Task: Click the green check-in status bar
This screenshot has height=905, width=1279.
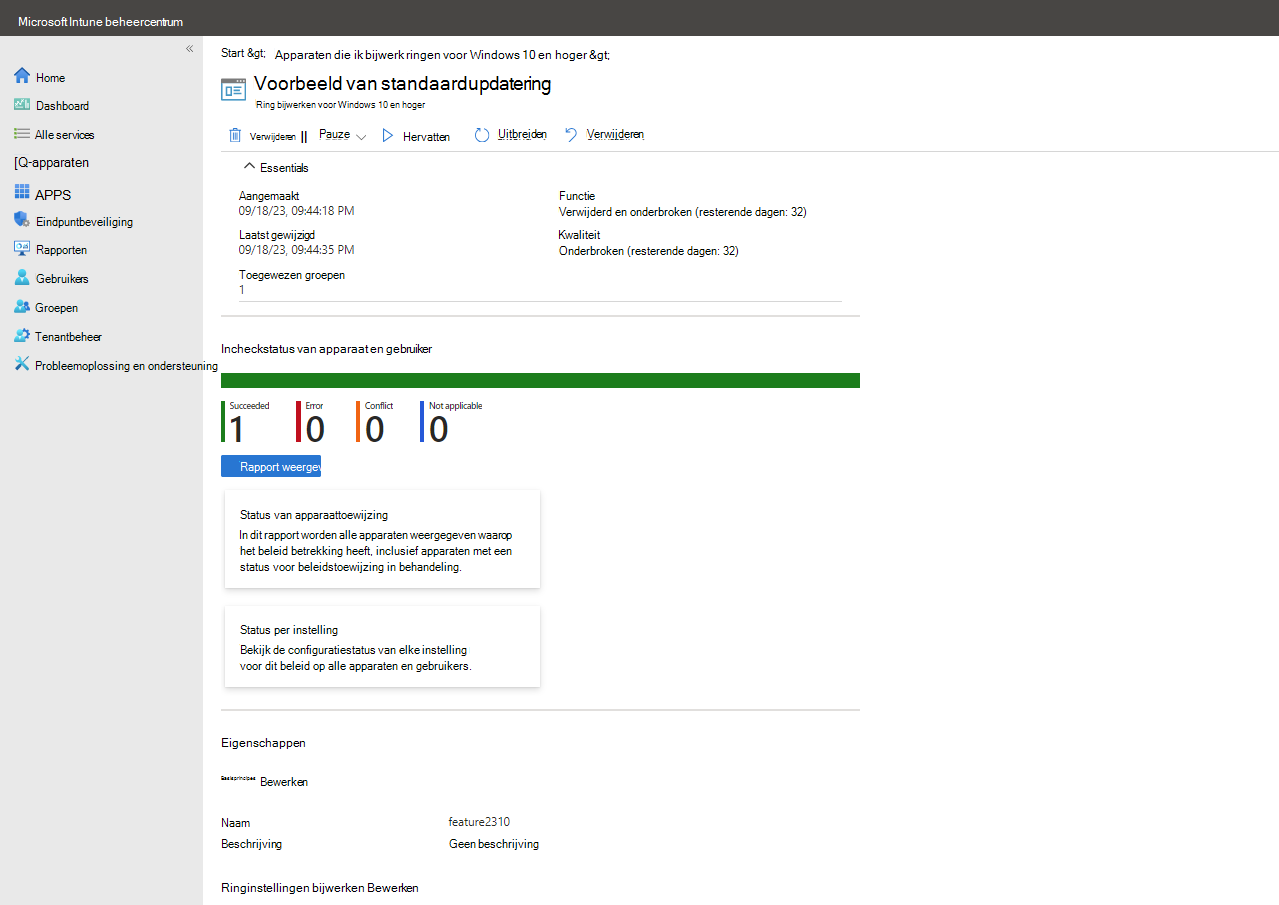Action: tap(540, 380)
